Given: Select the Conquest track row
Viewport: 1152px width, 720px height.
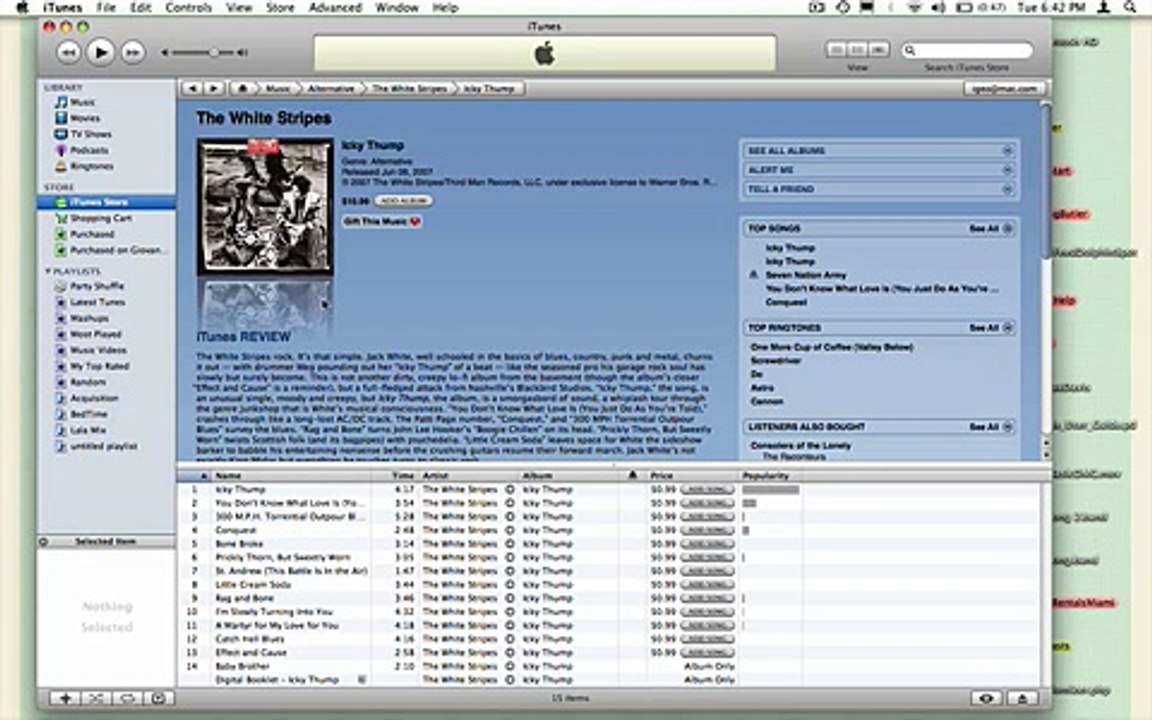Looking at the screenshot, I should 608,530.
